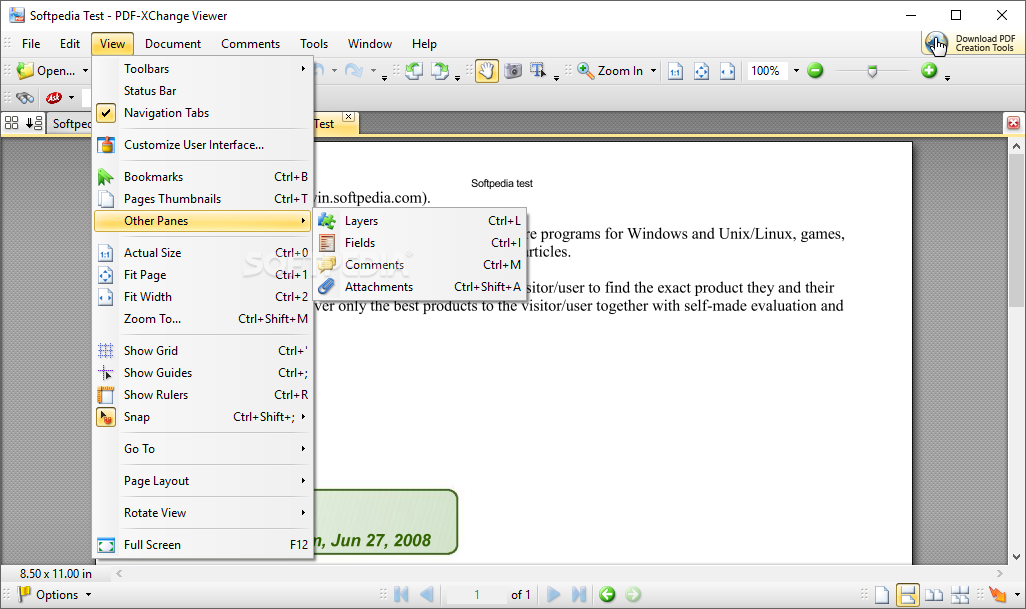
Task: Rotate page clockwise icon
Action: tap(440, 71)
